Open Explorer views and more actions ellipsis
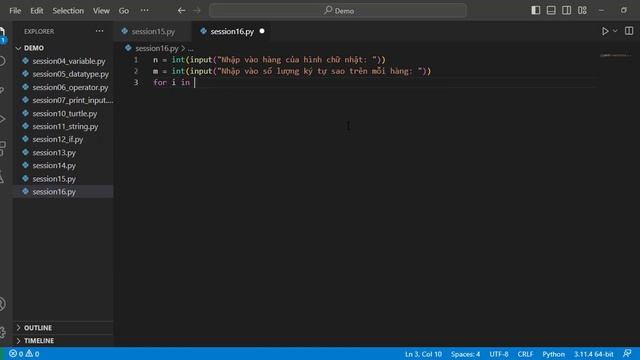Screen dimensions: 640x360 click(99, 31)
